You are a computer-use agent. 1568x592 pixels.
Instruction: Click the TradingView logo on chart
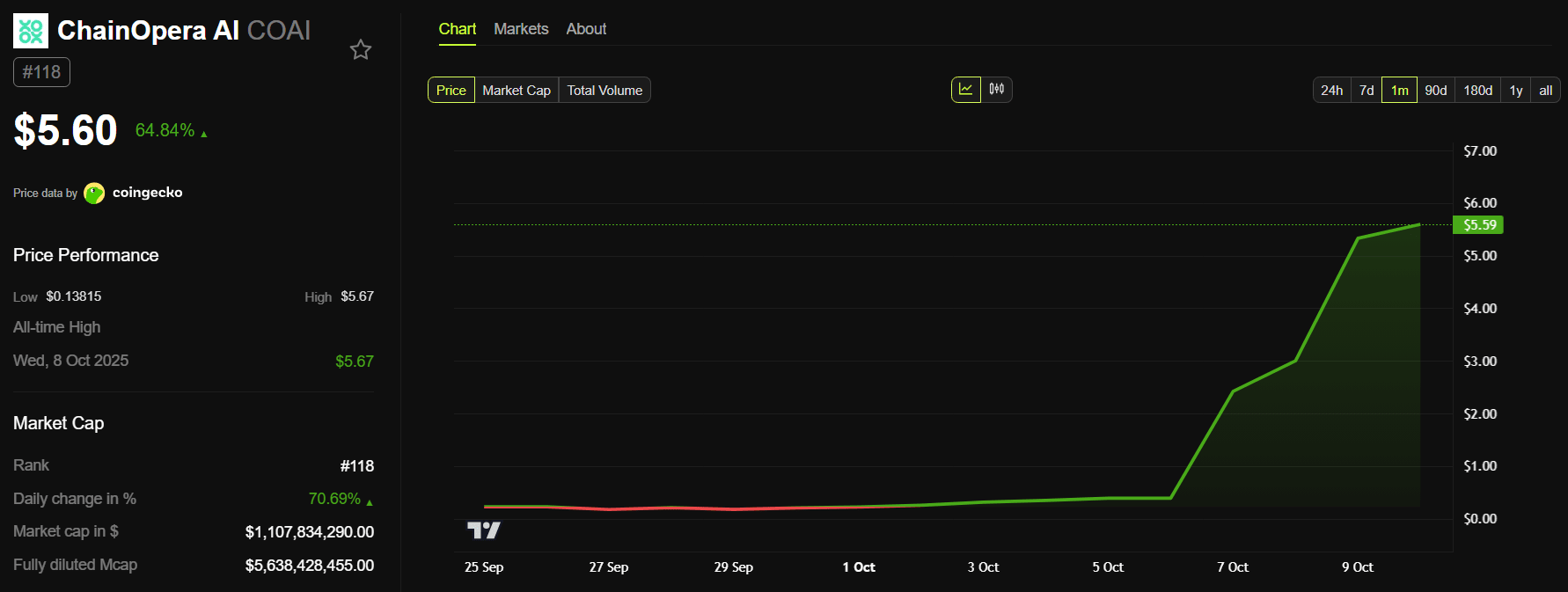[x=484, y=530]
